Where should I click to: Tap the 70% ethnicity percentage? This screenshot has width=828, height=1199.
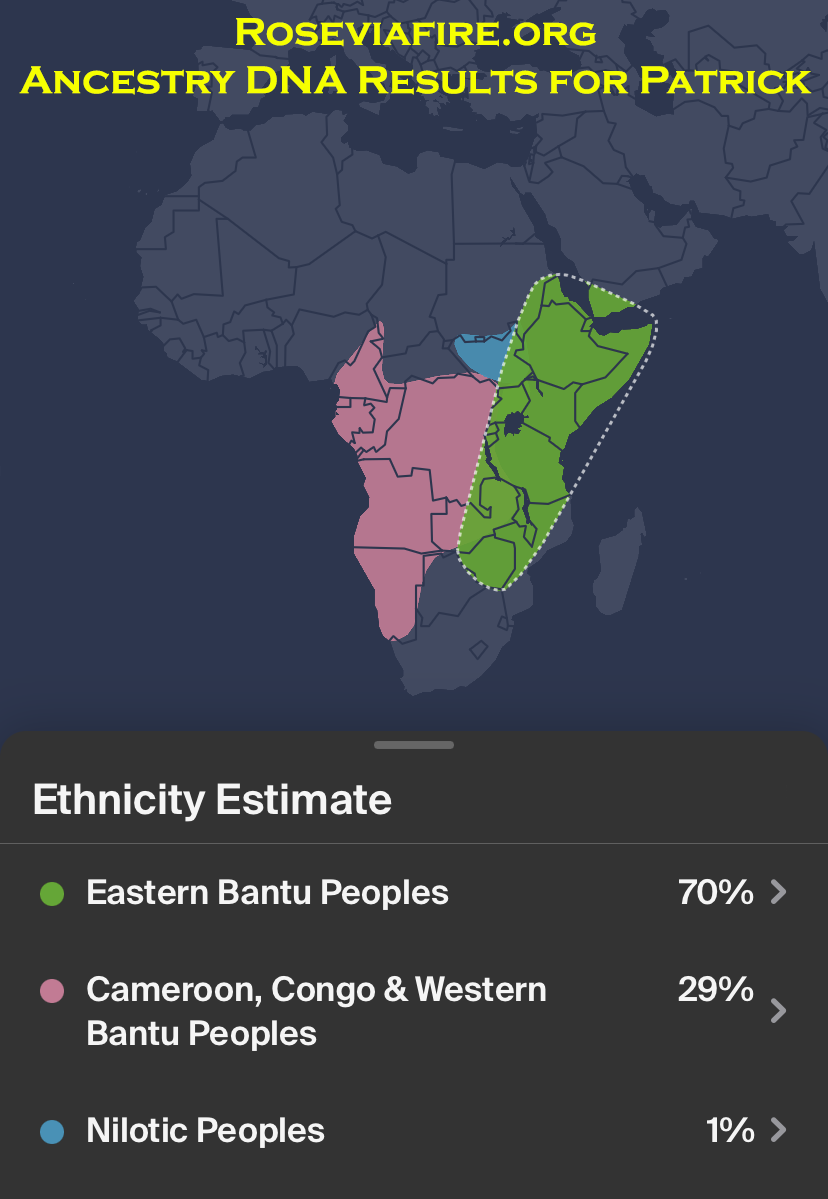click(x=716, y=892)
